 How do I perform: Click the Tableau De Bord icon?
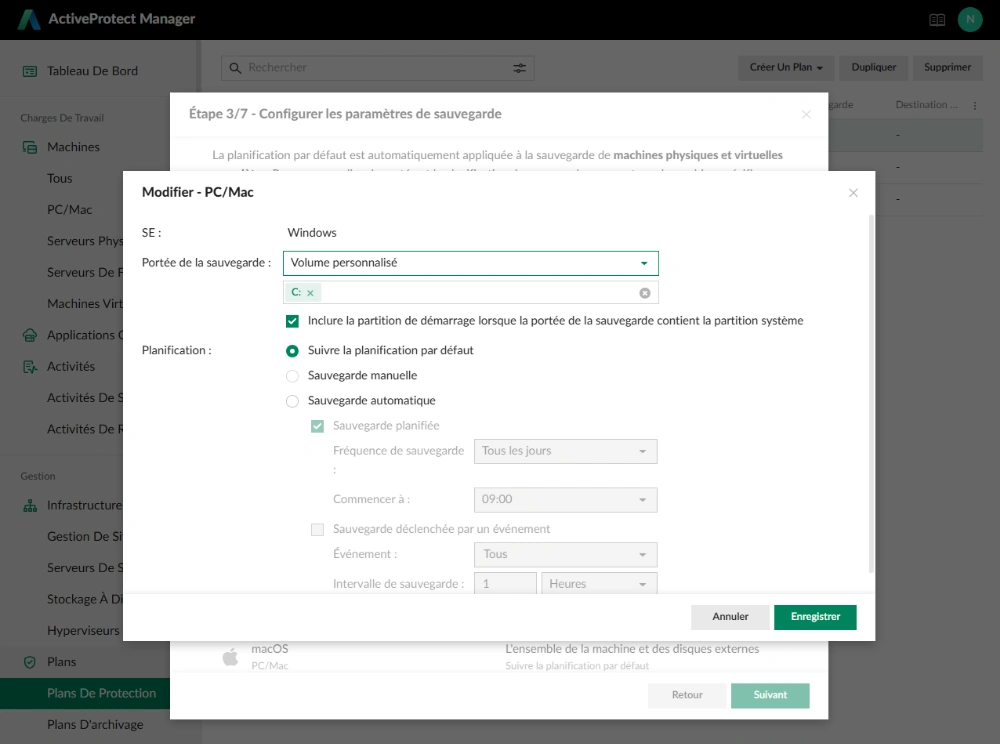tap(30, 71)
